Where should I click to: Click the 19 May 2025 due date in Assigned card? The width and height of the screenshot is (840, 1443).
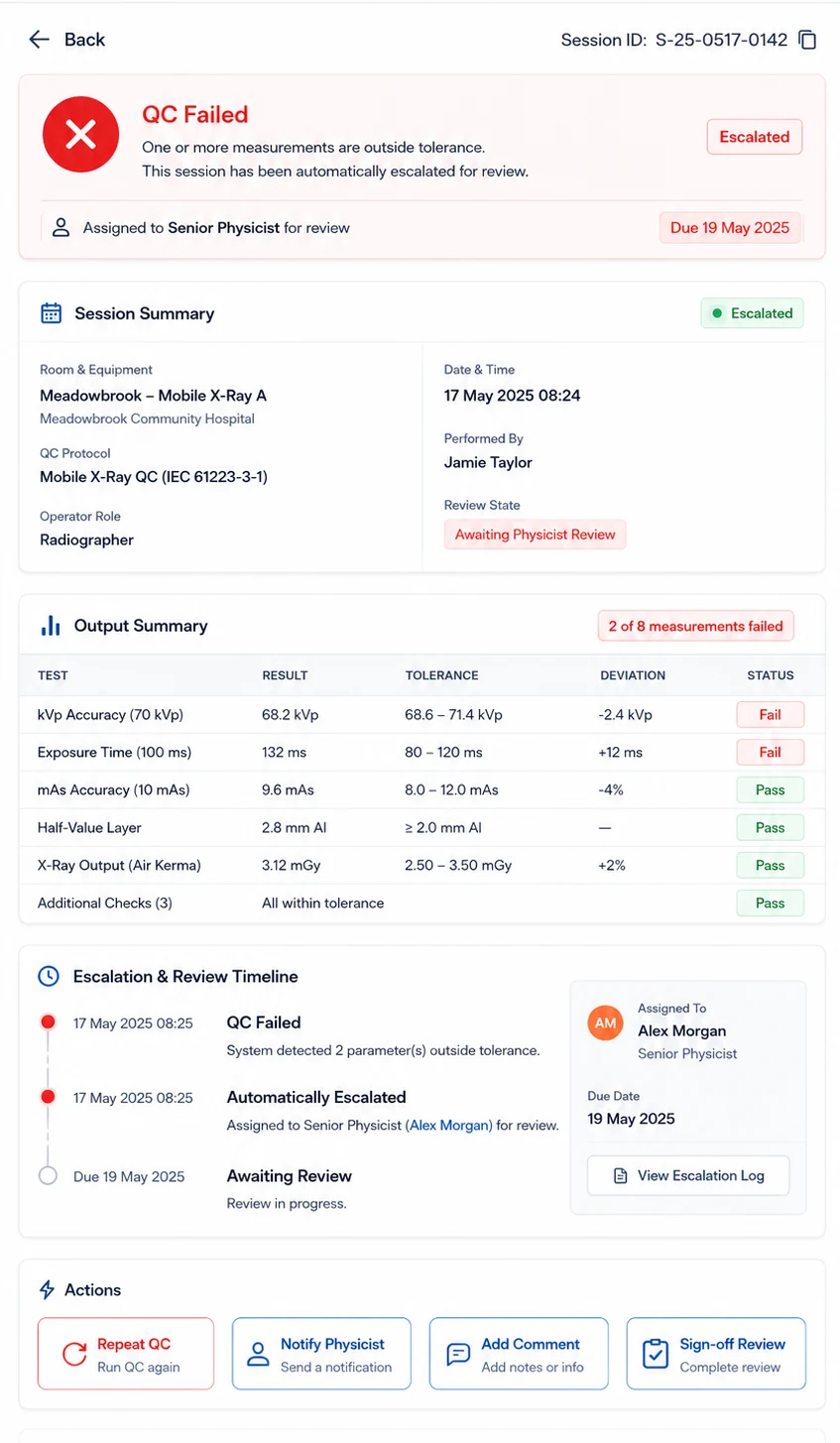632,1118
